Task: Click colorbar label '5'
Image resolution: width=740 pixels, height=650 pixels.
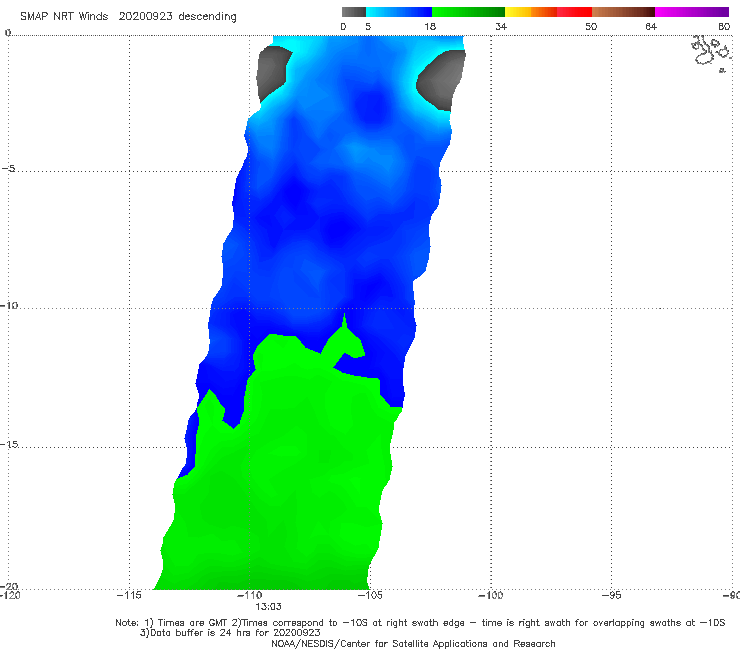Action: 368,27
